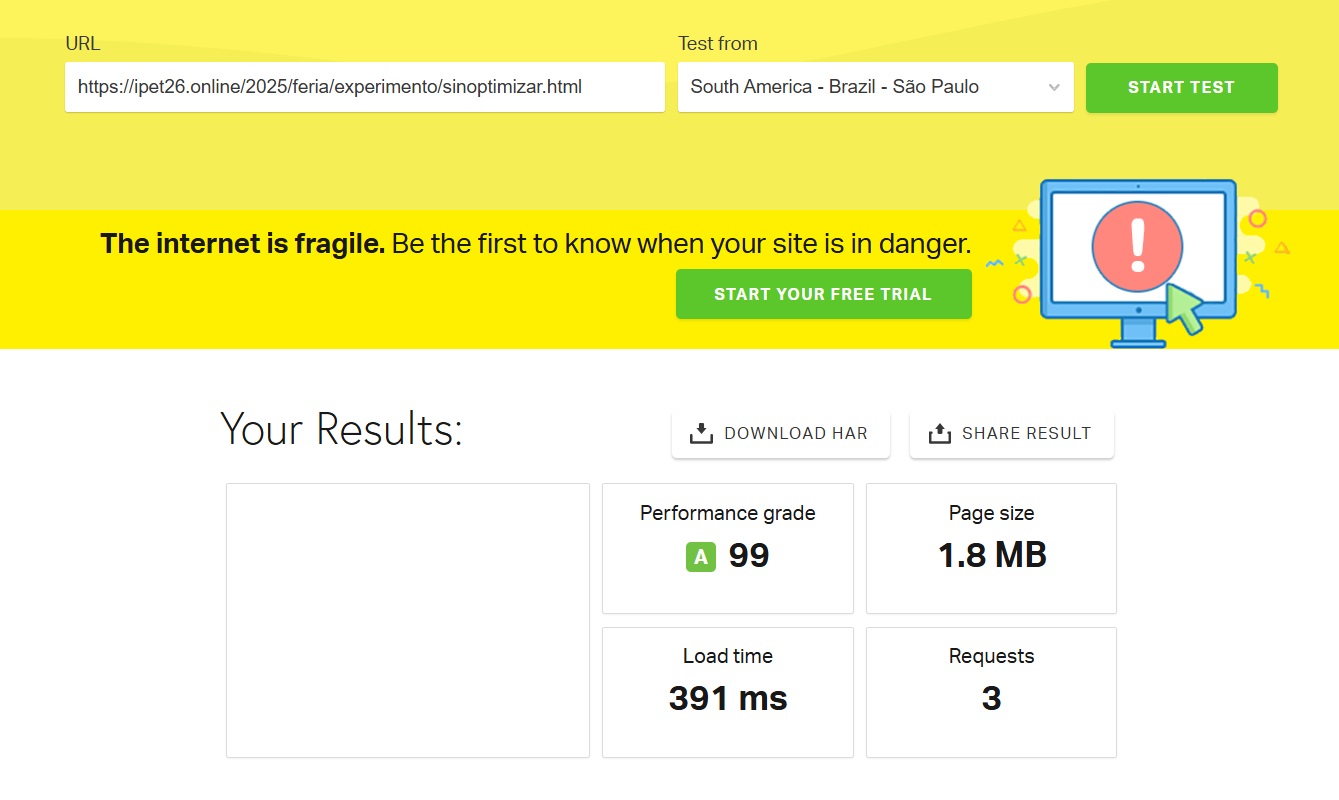Click the DOWNLOAD HAR label text

tap(795, 433)
